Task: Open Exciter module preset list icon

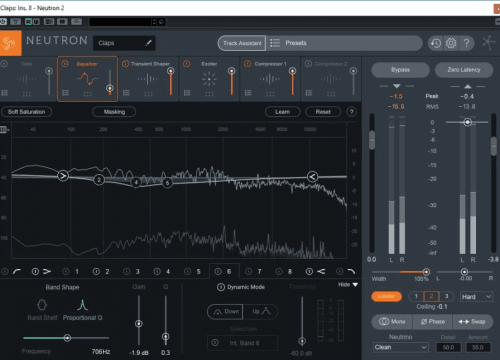Action: (187, 93)
